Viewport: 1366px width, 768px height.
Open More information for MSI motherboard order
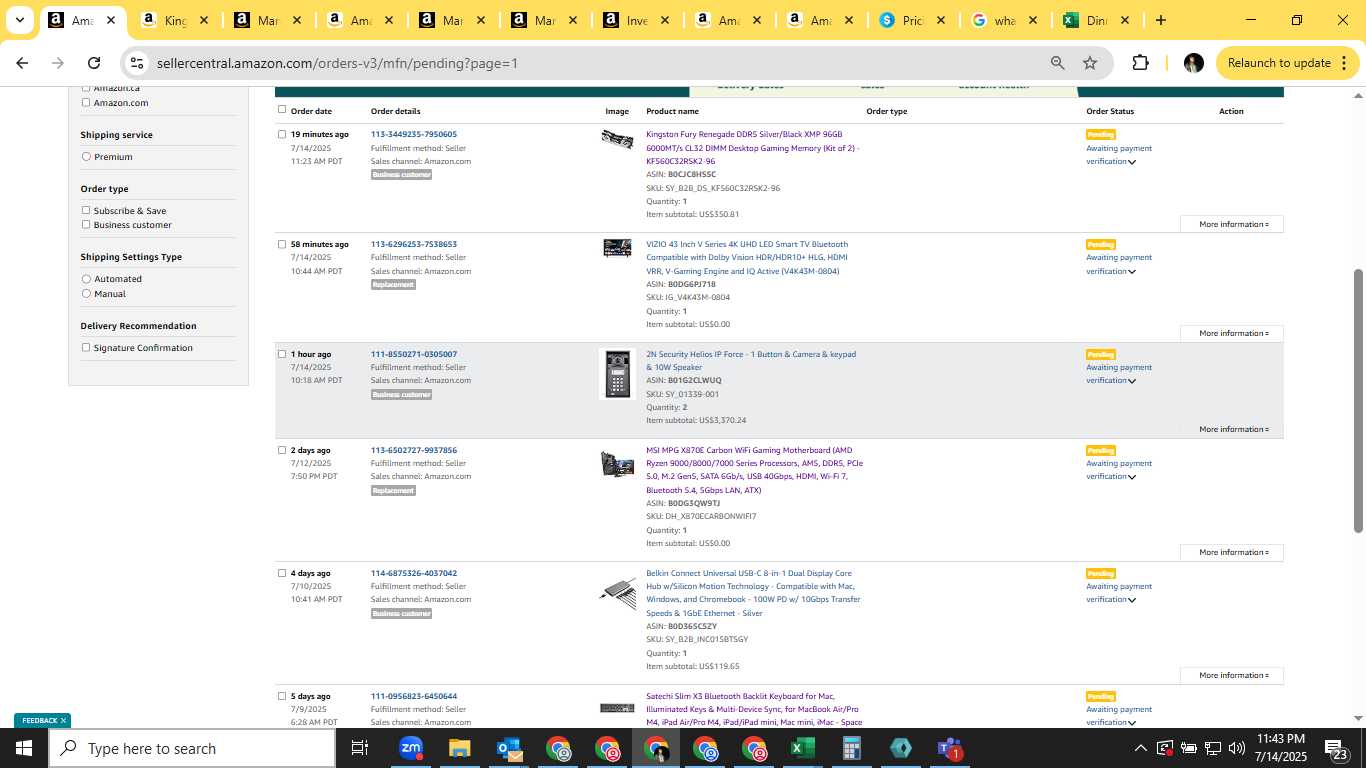click(1232, 552)
